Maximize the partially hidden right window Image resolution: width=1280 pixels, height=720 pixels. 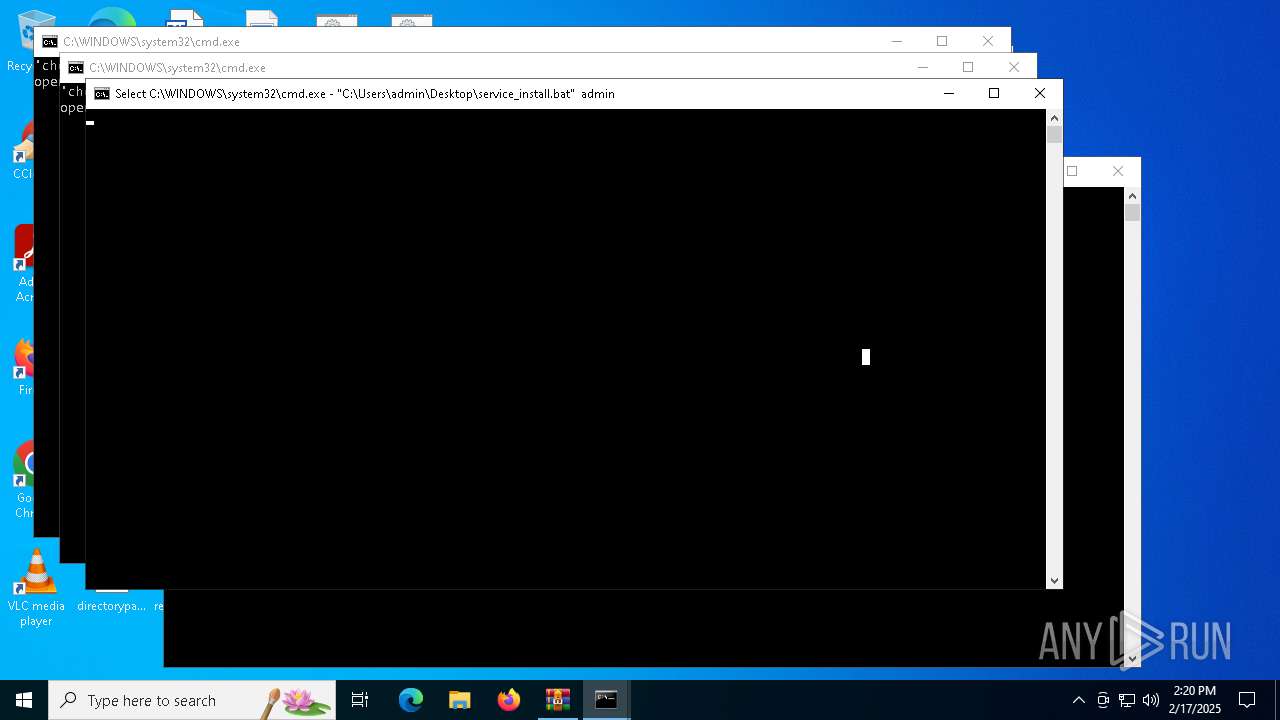[x=1072, y=171]
